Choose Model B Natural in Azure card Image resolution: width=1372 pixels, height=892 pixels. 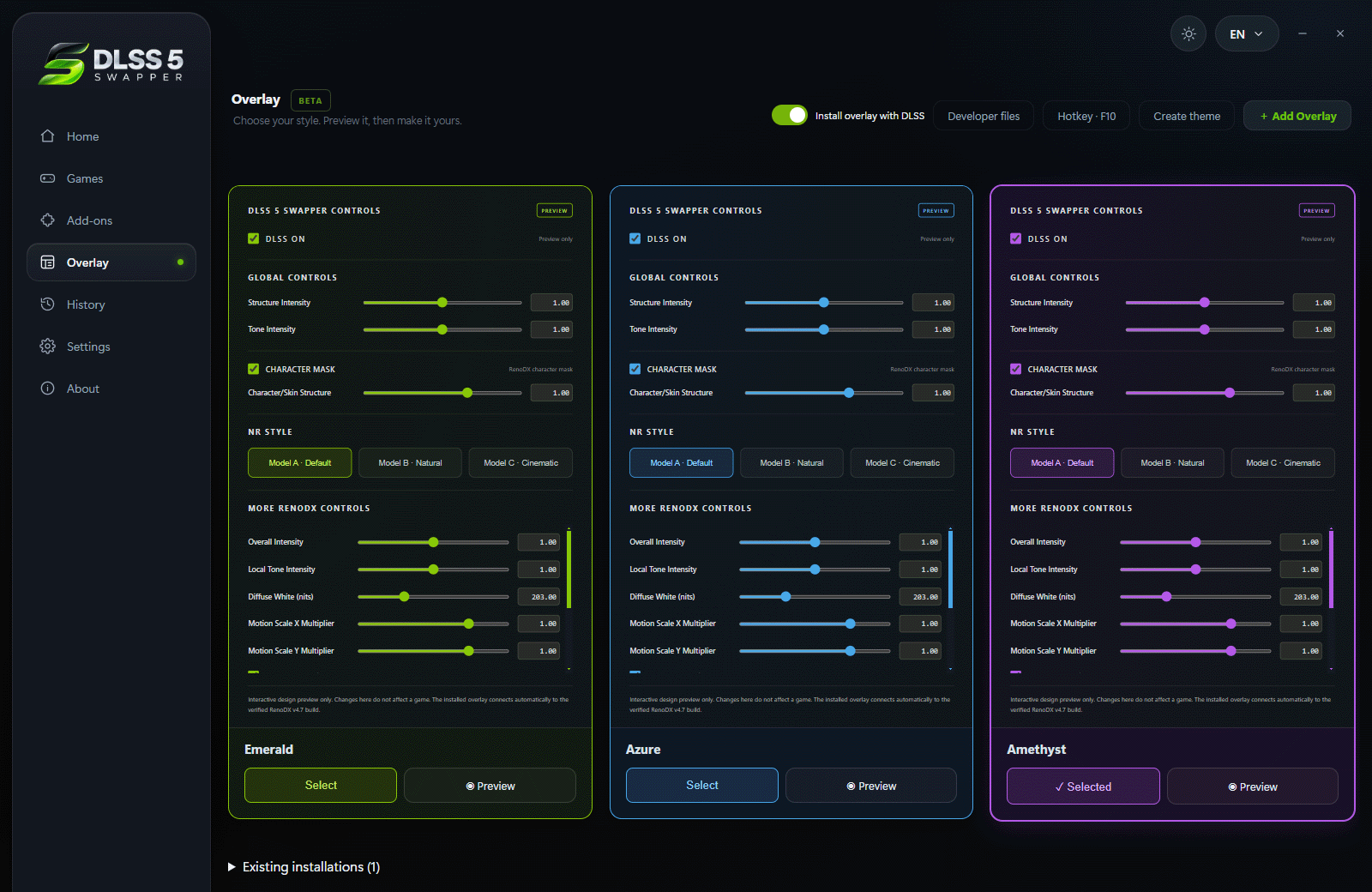coord(791,463)
